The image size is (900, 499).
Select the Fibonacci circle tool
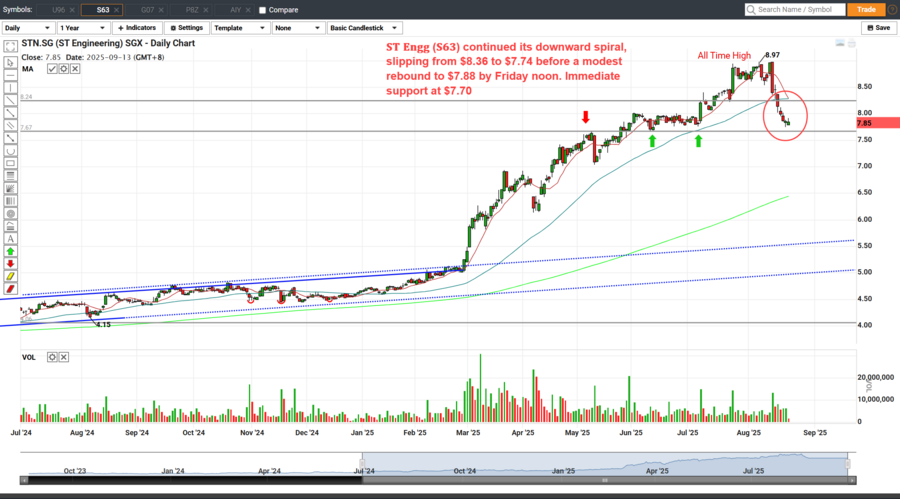(10, 214)
